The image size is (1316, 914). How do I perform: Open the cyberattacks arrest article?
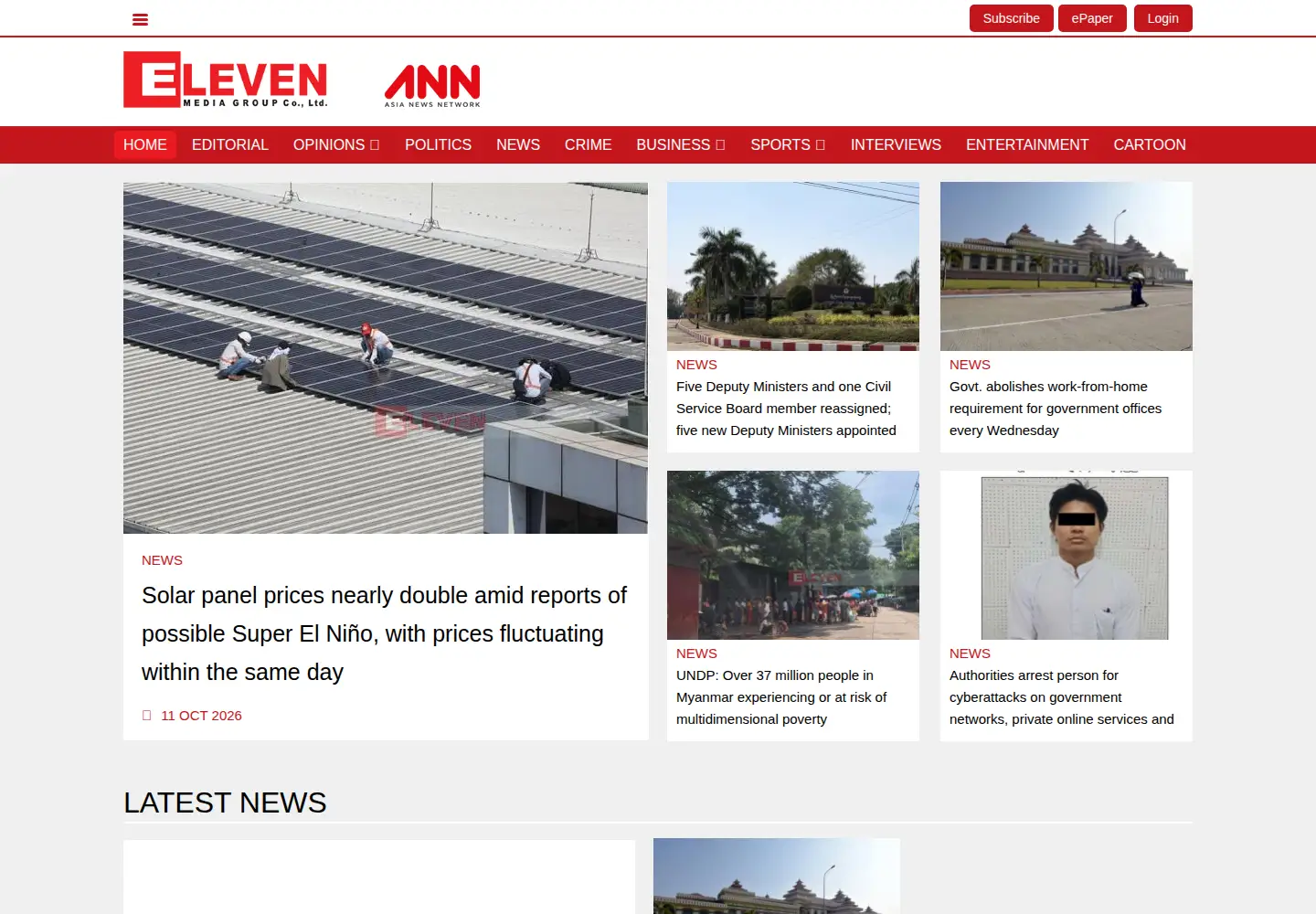click(x=1062, y=697)
